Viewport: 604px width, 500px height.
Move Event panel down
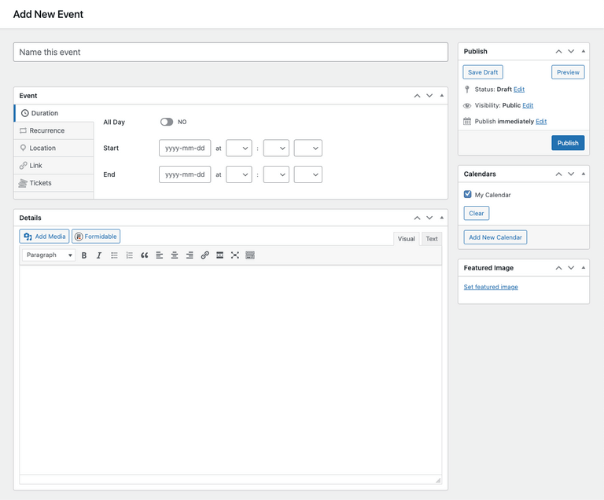[430, 96]
